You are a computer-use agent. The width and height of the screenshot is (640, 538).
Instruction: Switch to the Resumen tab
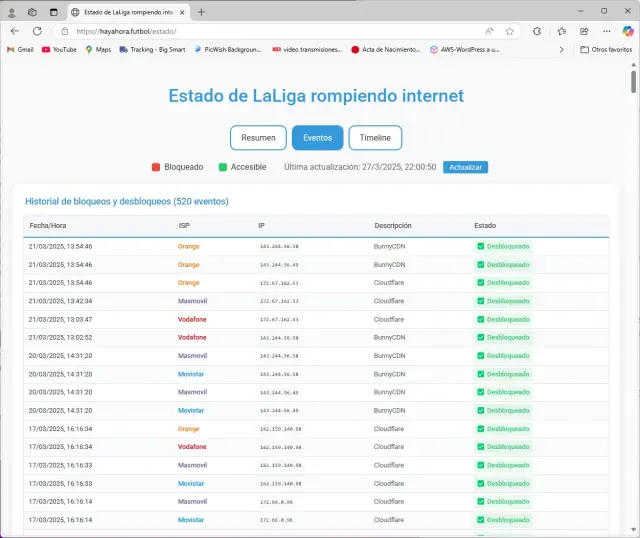click(x=258, y=138)
